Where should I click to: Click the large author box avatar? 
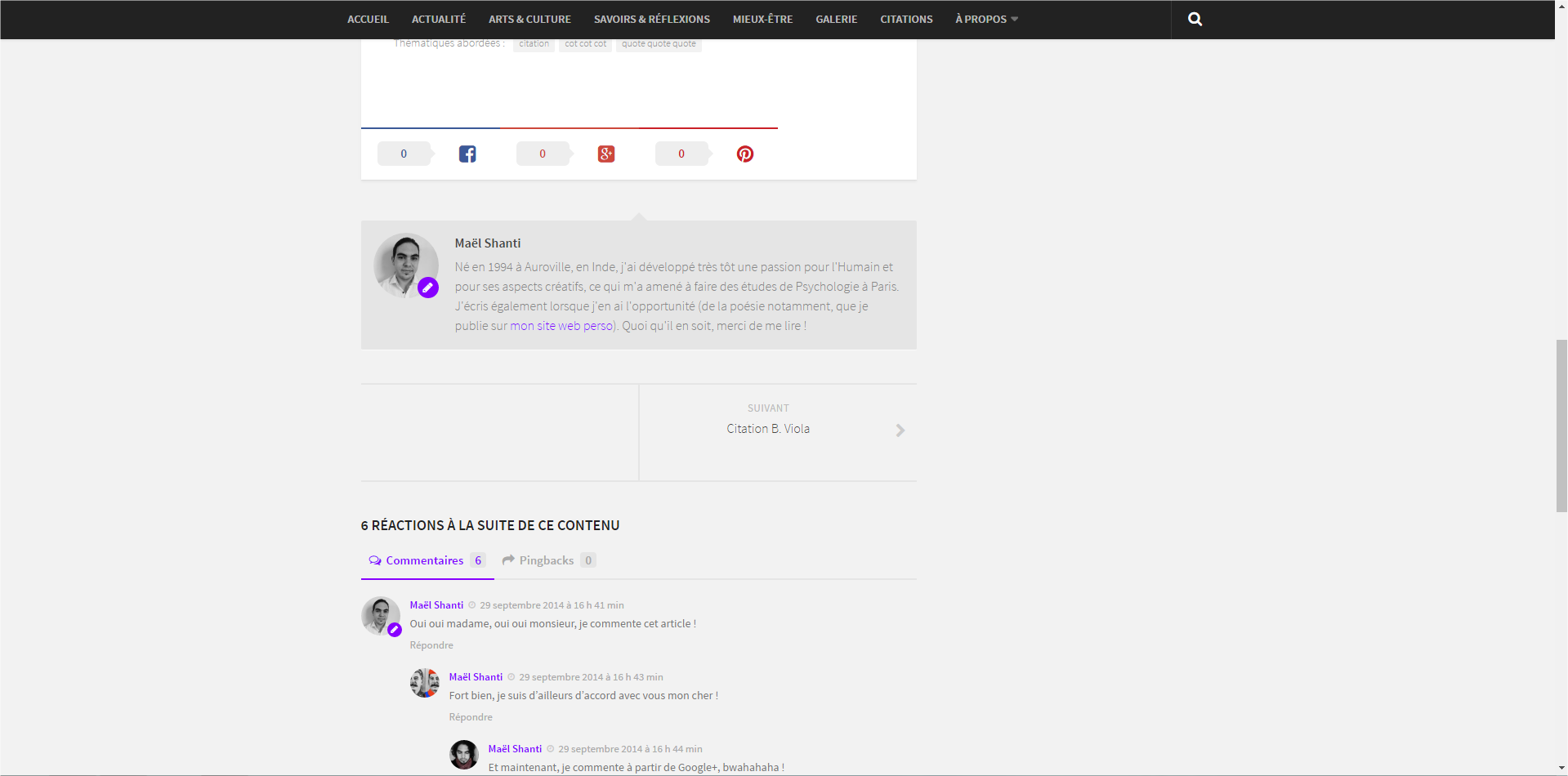[x=406, y=265]
